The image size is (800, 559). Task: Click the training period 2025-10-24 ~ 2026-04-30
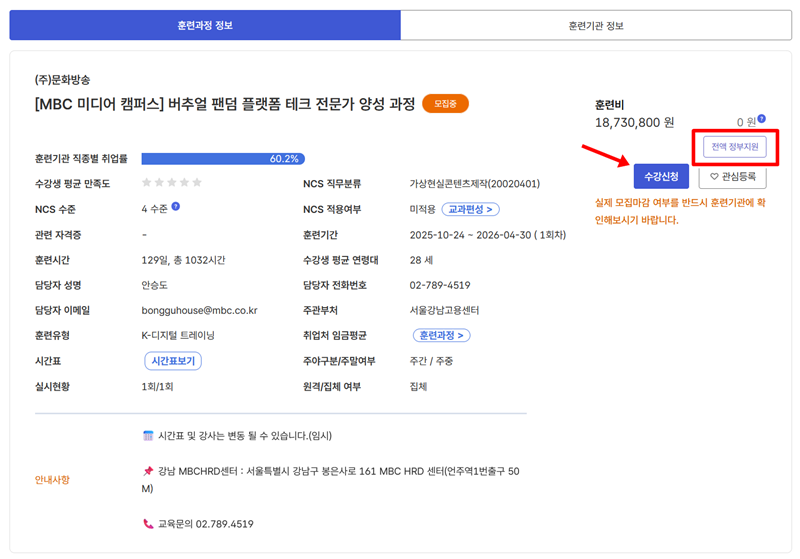(488, 235)
